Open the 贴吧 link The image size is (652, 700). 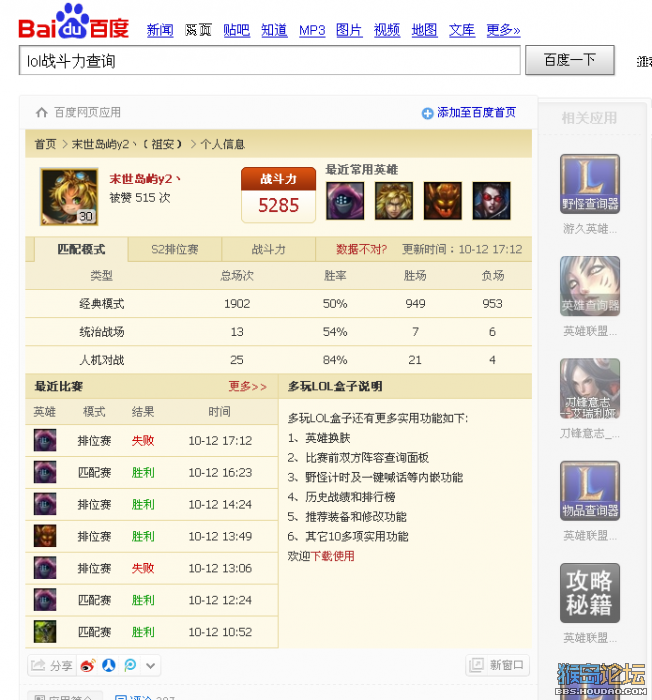pos(237,30)
